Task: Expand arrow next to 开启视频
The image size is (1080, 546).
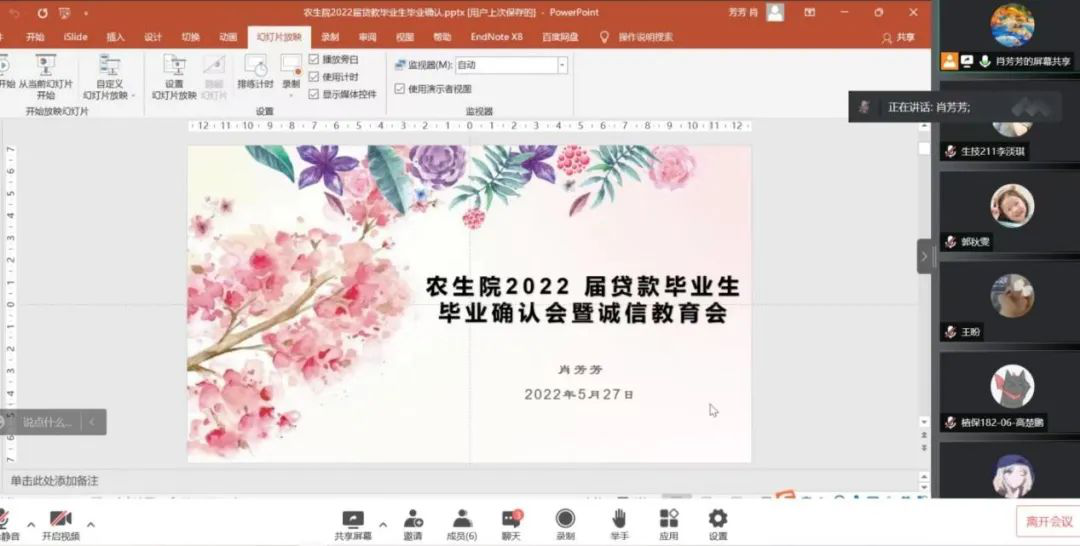Action: 91,524
